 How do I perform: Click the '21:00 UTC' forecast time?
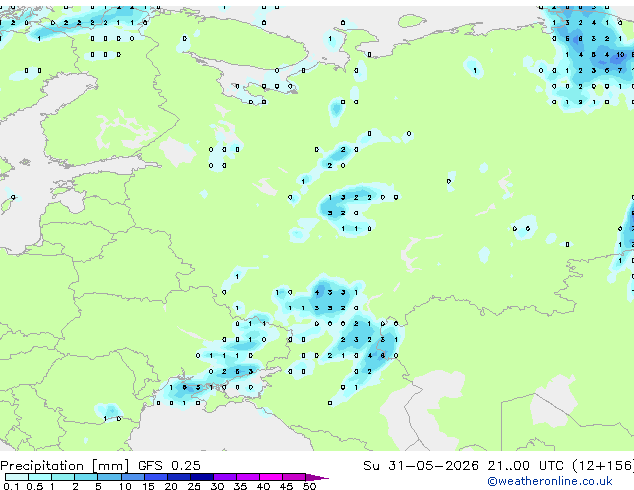point(525,466)
